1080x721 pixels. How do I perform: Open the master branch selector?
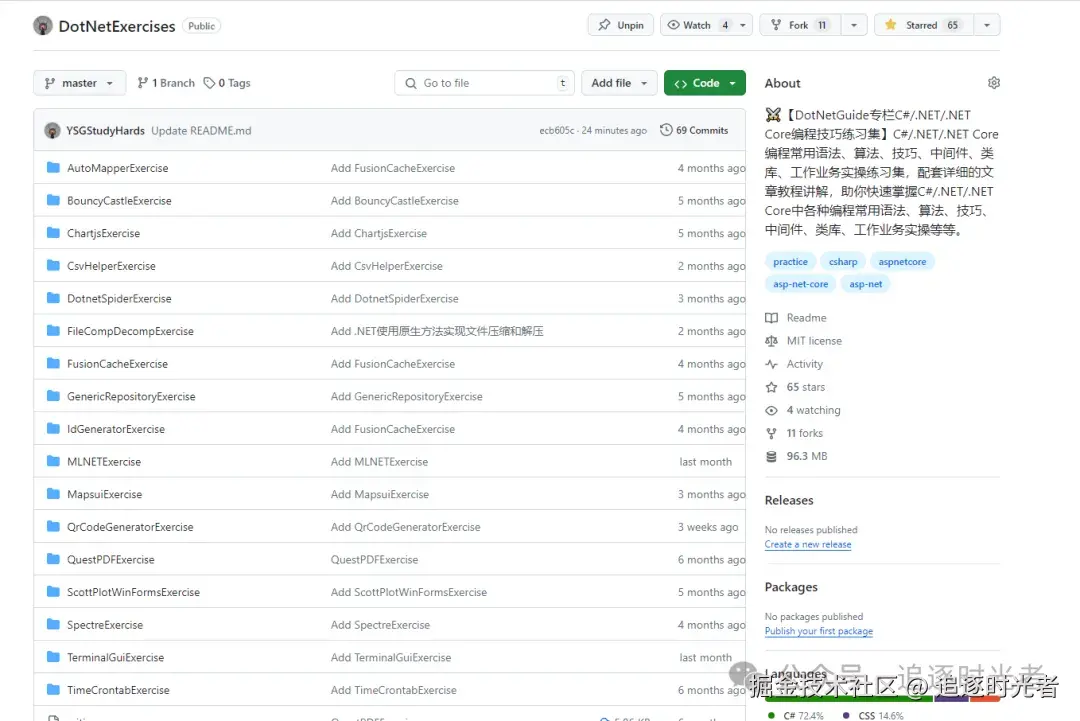(x=79, y=83)
